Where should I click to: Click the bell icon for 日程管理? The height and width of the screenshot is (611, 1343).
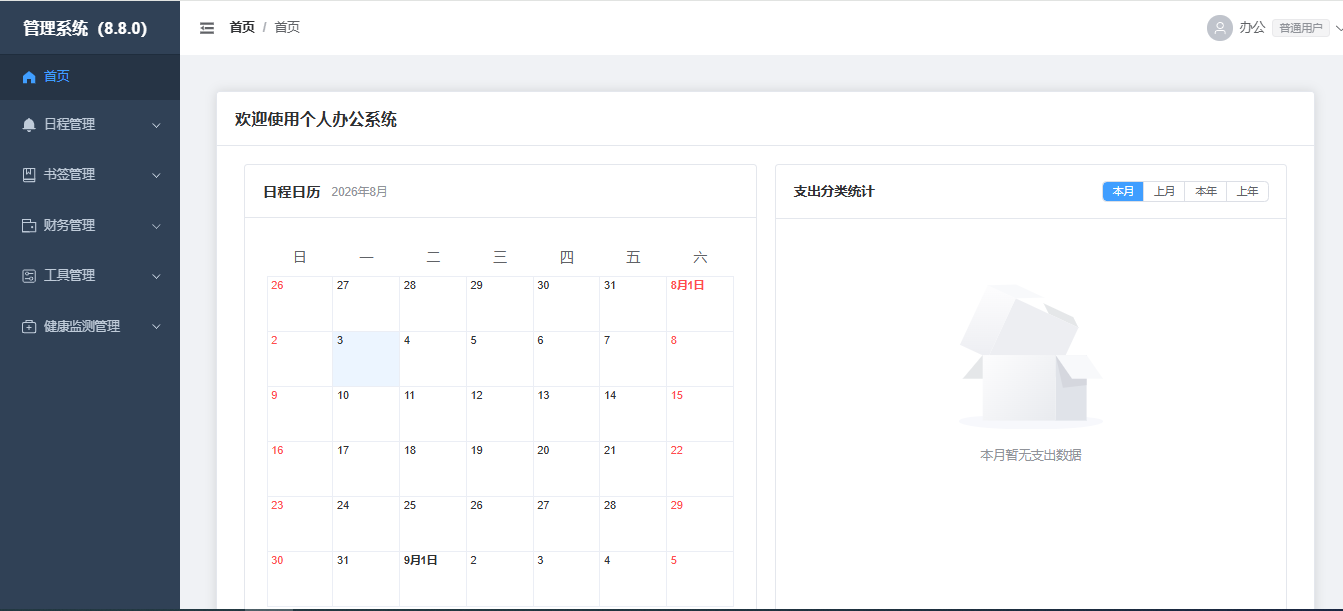29,125
